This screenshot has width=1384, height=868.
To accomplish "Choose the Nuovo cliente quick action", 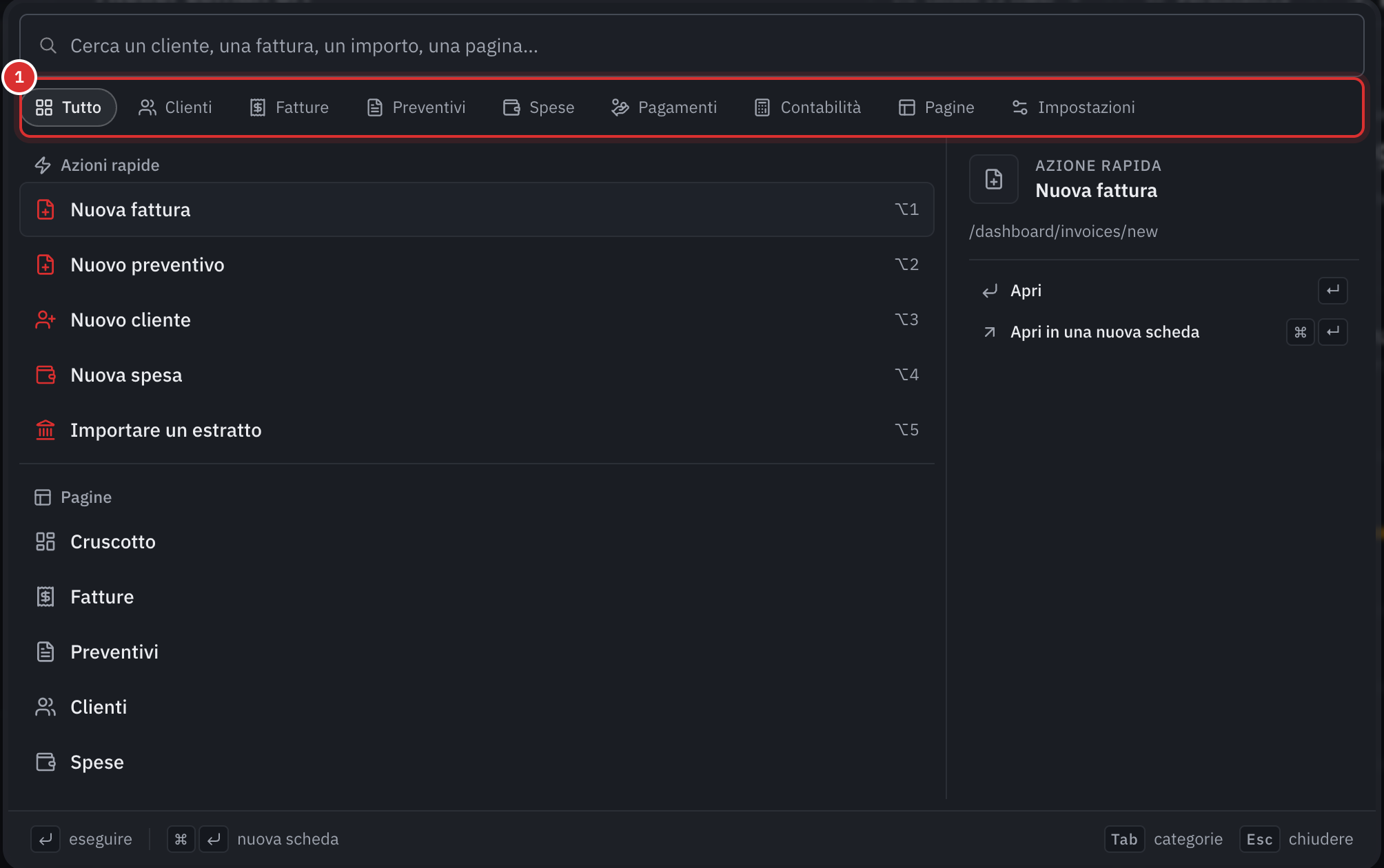I will click(477, 320).
